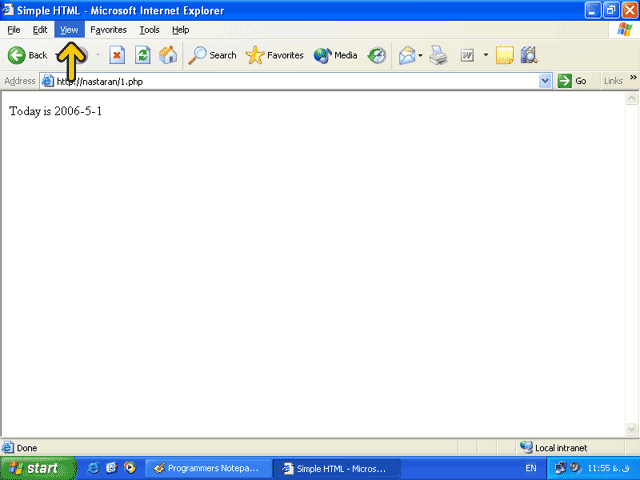640x480 pixels.
Task: Click the address bar URL field
Action: point(290,81)
